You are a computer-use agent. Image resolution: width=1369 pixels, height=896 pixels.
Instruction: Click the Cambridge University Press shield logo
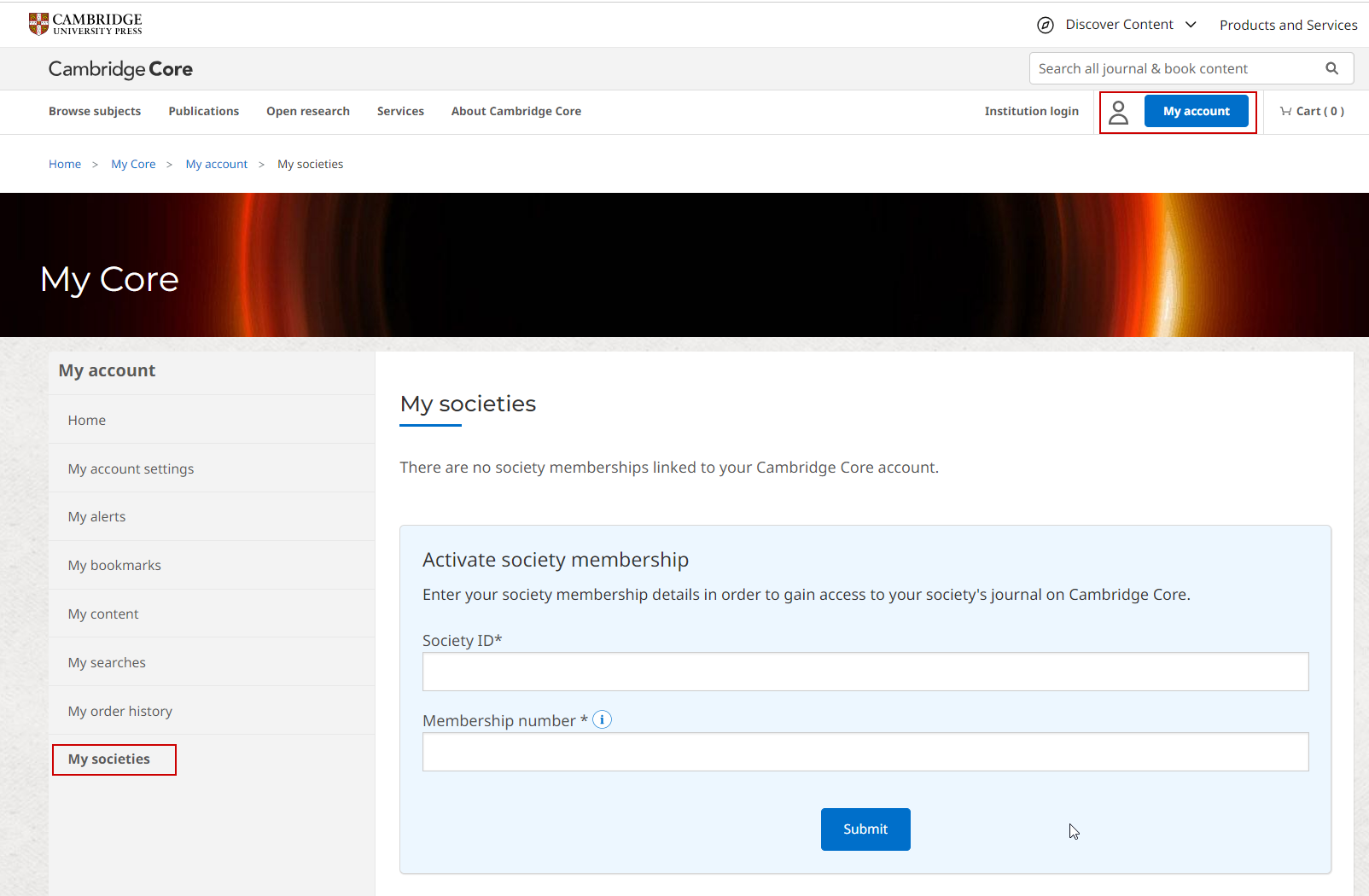(38, 24)
